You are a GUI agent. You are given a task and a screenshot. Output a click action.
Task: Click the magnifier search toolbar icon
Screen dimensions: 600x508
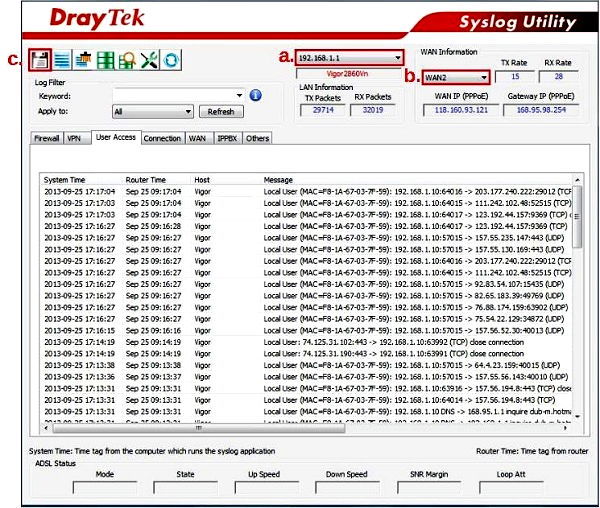click(x=127, y=60)
